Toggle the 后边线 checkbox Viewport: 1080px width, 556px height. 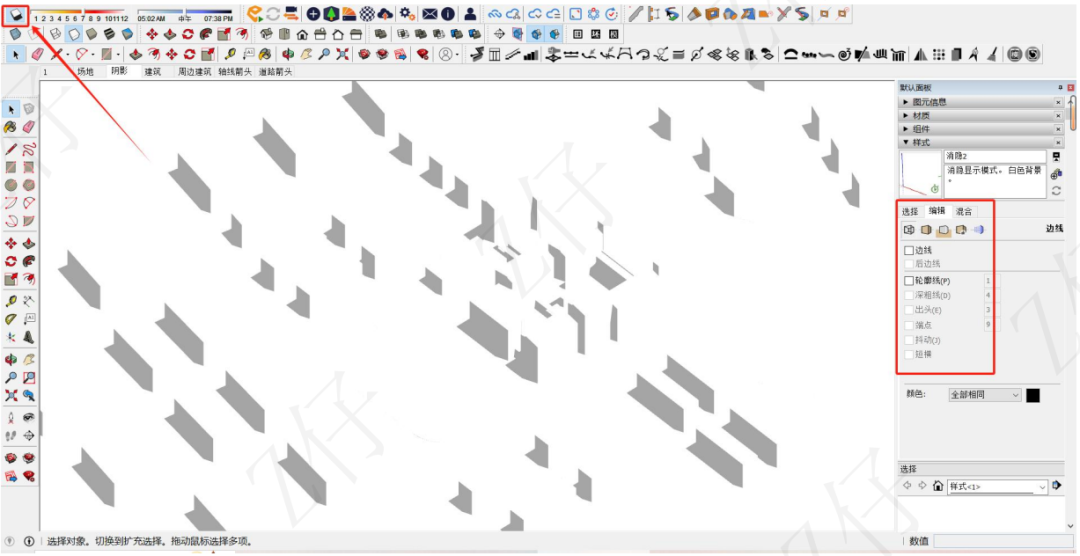(x=908, y=263)
